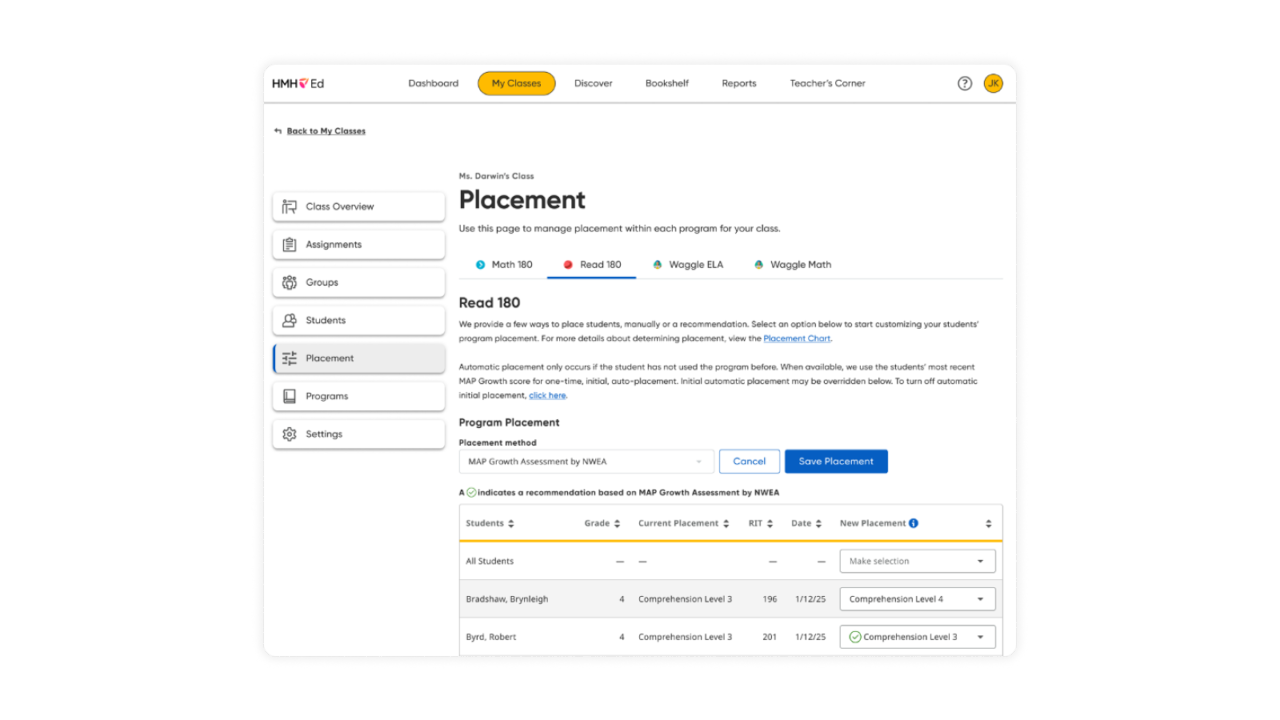Open Class Overview in sidebar
Image resolution: width=1280 pixels, height=720 pixels.
(x=359, y=207)
